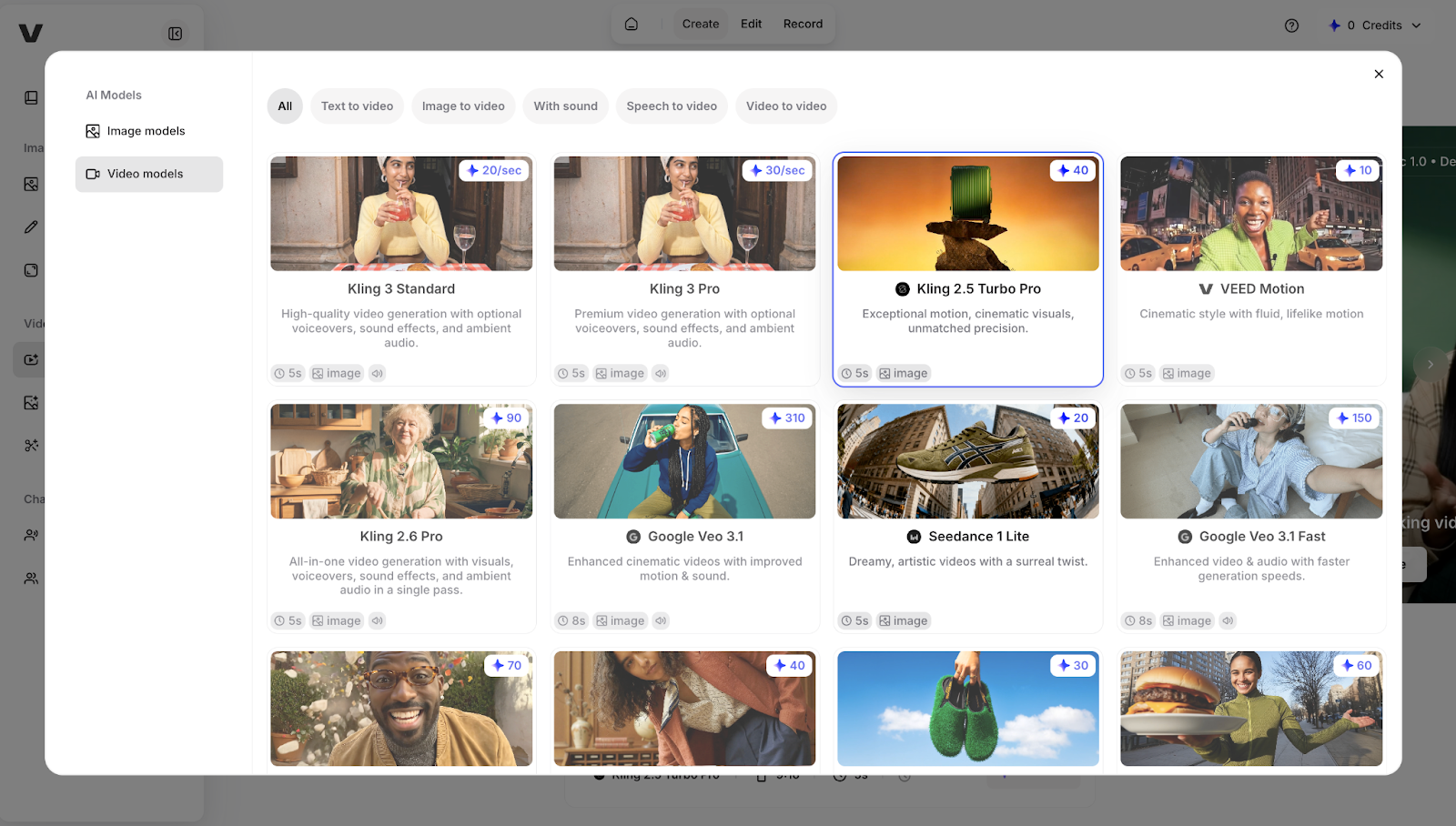Close the AI Models dialog
1456x826 pixels.
(1379, 75)
